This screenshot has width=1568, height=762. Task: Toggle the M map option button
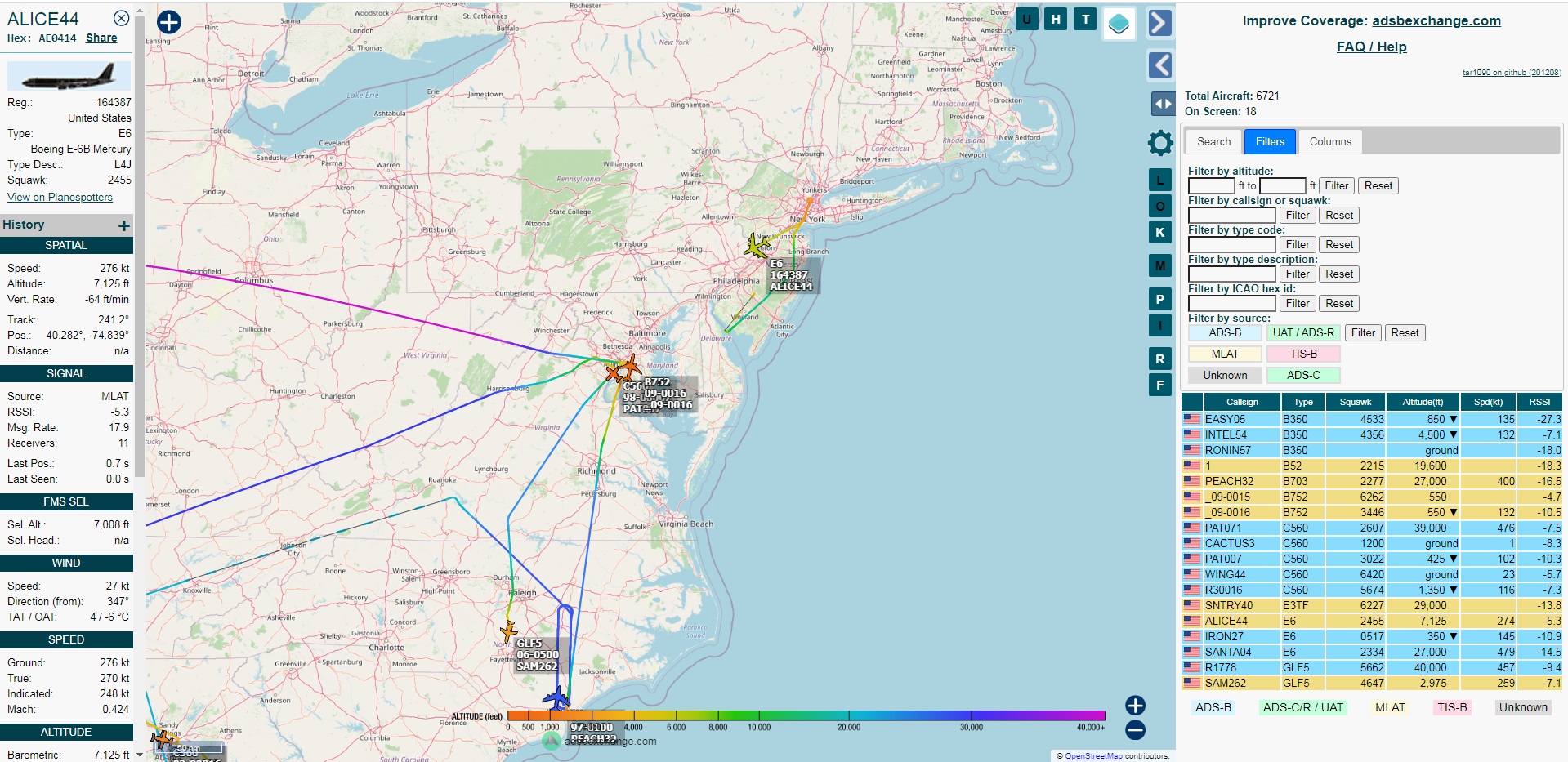[x=1160, y=265]
